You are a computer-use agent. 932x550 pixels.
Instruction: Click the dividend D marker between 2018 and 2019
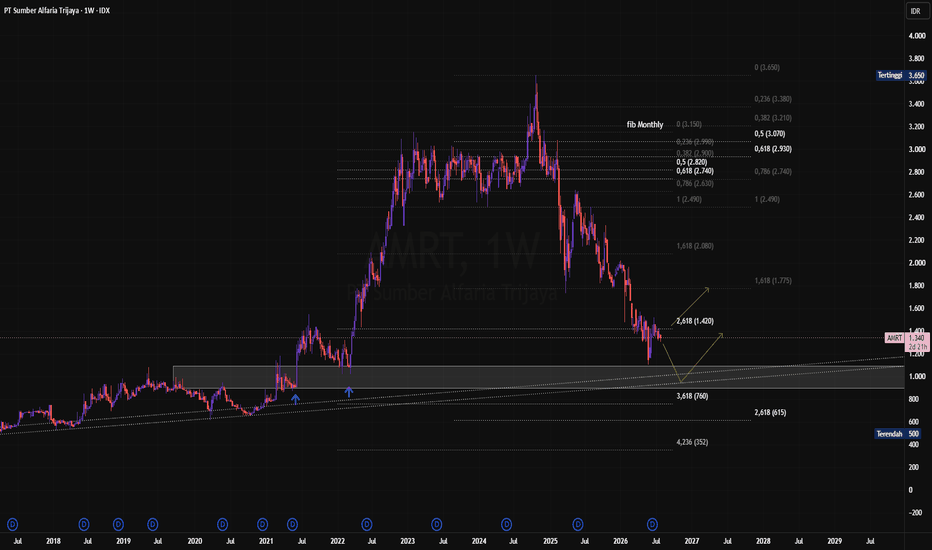pos(84,524)
